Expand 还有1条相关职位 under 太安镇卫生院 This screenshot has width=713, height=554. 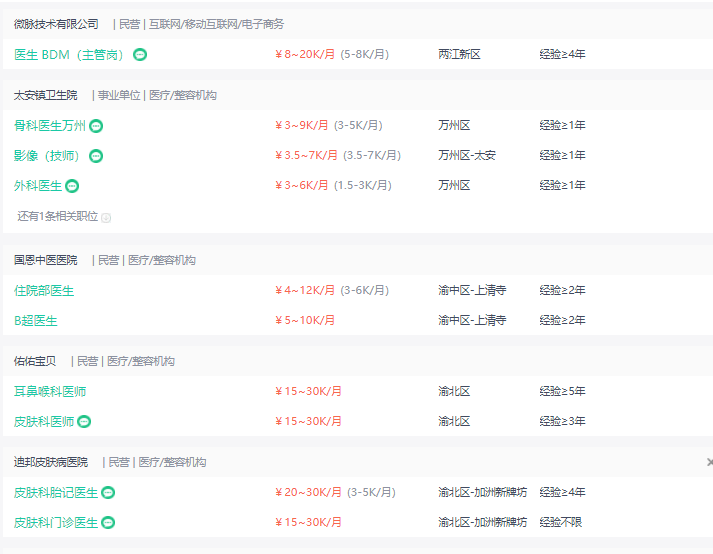click(57, 216)
